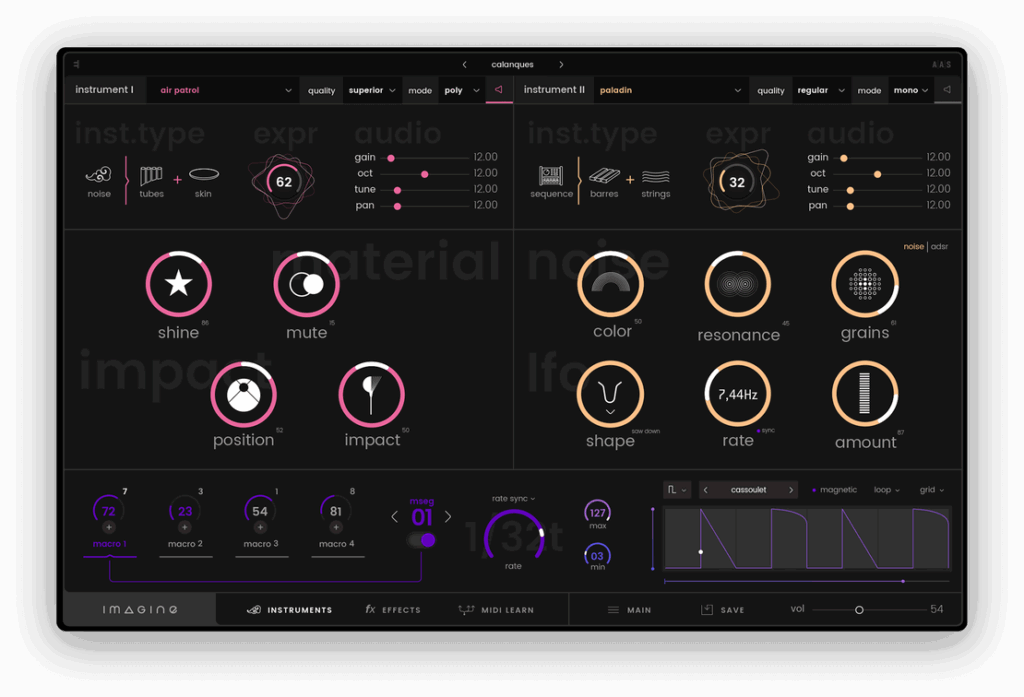
Task: Select the resonance rings knob
Action: (x=738, y=284)
